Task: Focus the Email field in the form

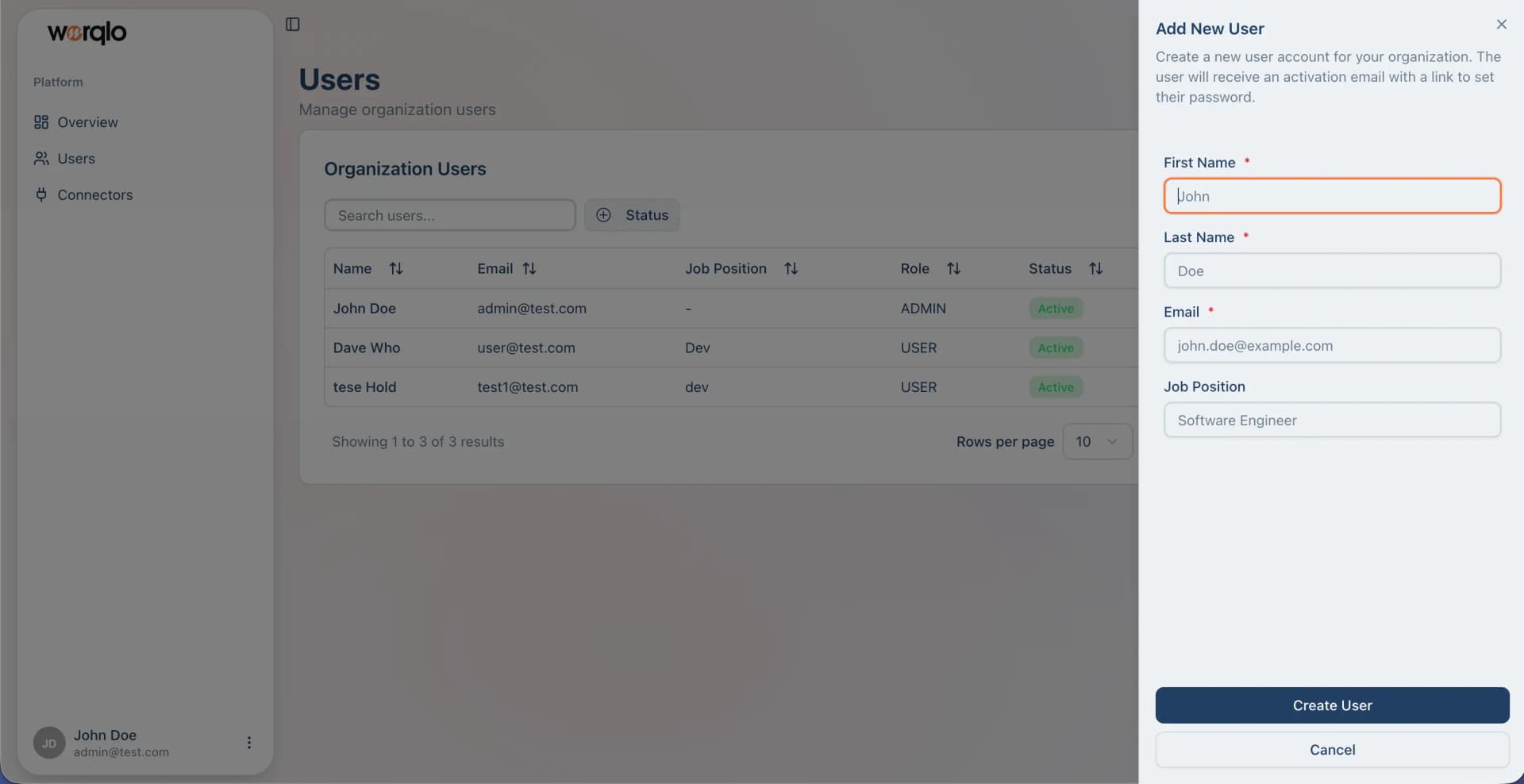Action: coord(1332,345)
